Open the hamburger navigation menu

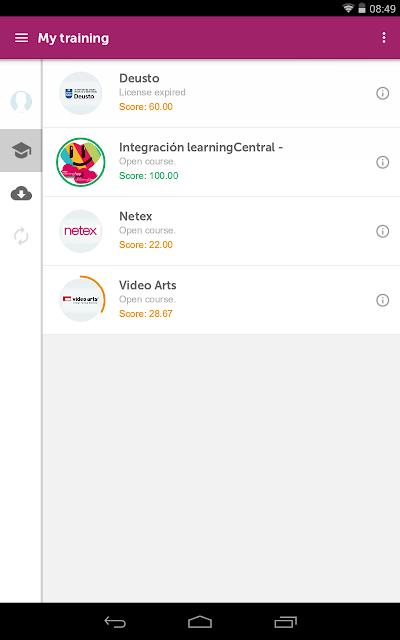click(x=21, y=38)
